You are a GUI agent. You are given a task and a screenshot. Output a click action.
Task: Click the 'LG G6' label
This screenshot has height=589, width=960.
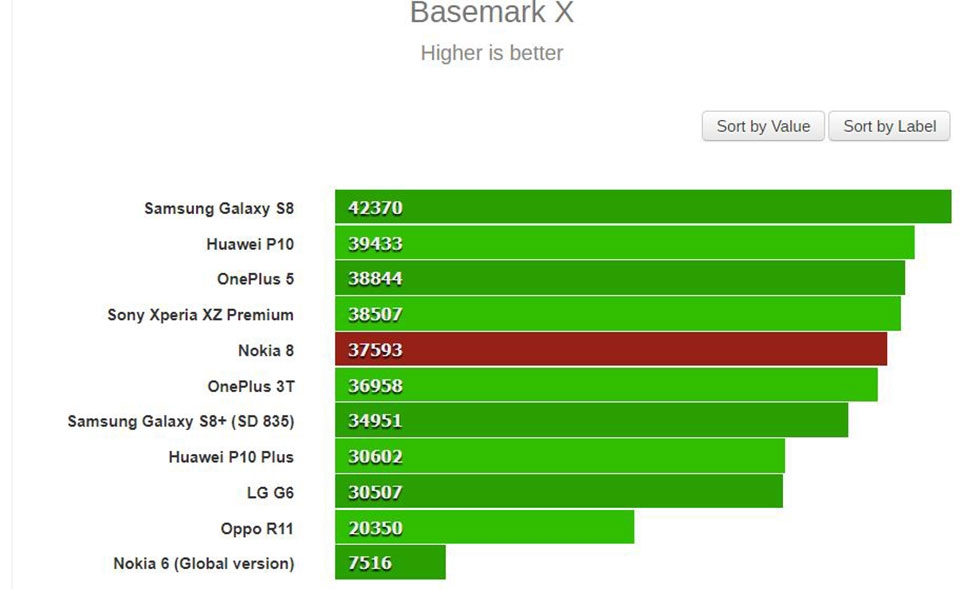coord(270,492)
